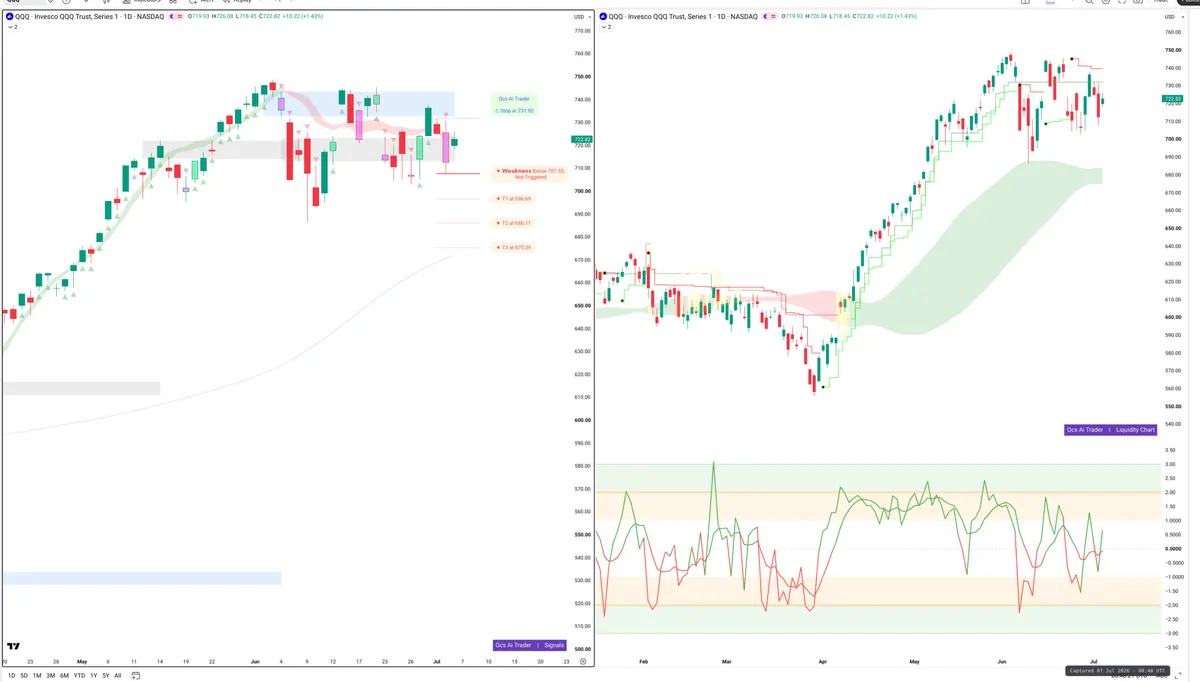The width and height of the screenshot is (1200, 682).
Task: Click the T2 at 686.11 target label
Action: (513, 223)
